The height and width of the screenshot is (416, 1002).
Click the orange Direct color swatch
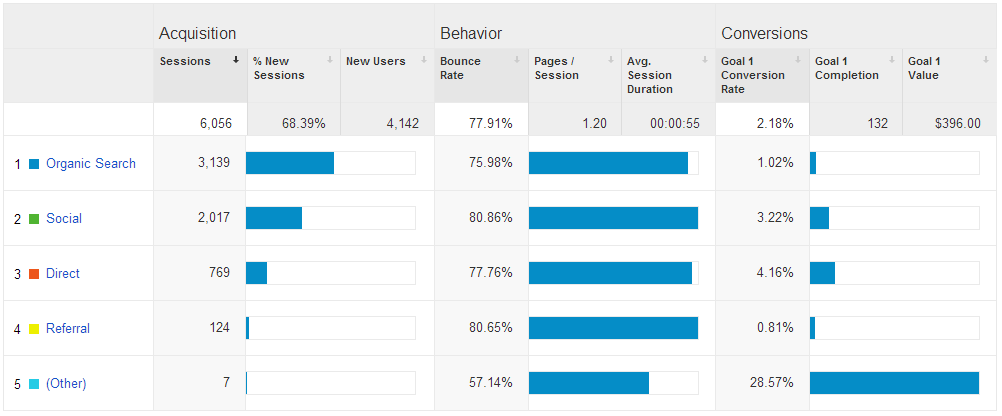click(x=35, y=274)
